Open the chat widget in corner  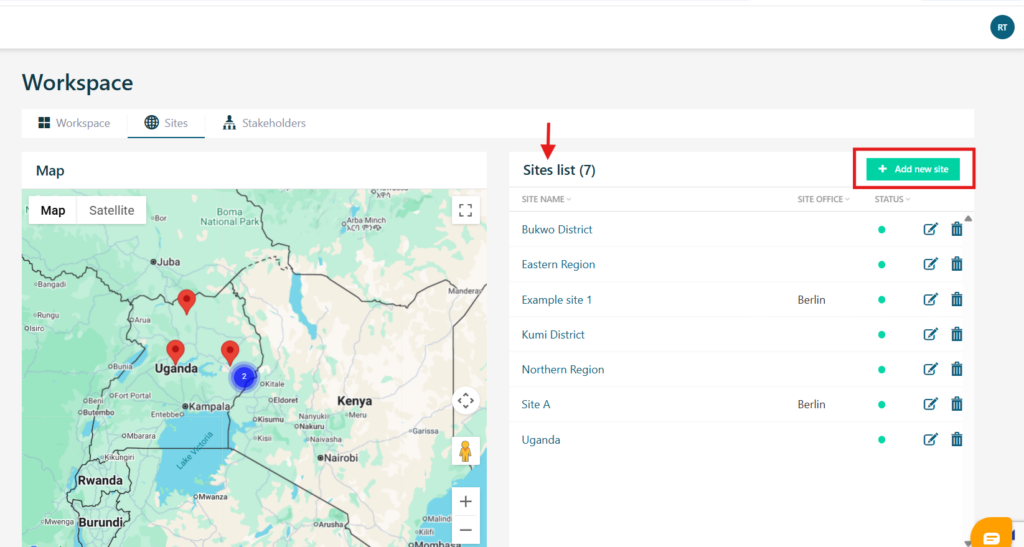click(x=991, y=535)
